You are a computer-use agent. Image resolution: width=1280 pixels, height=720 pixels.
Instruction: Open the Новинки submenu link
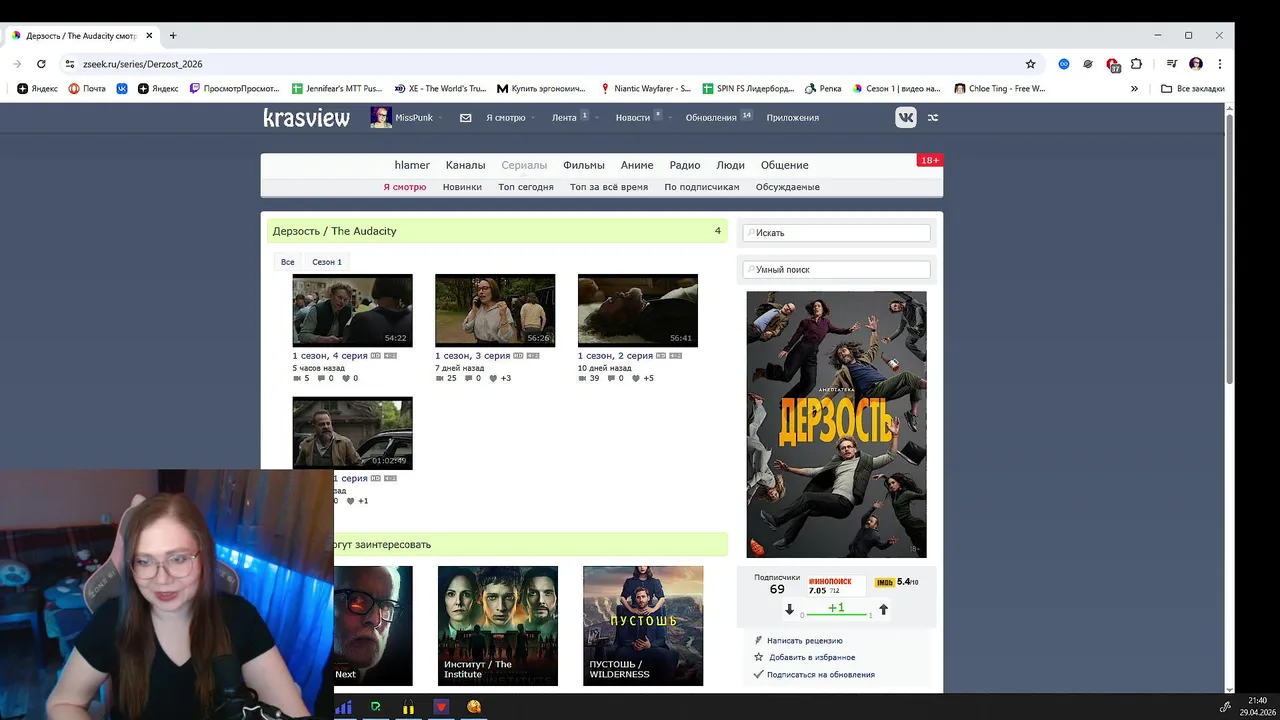[x=462, y=187]
